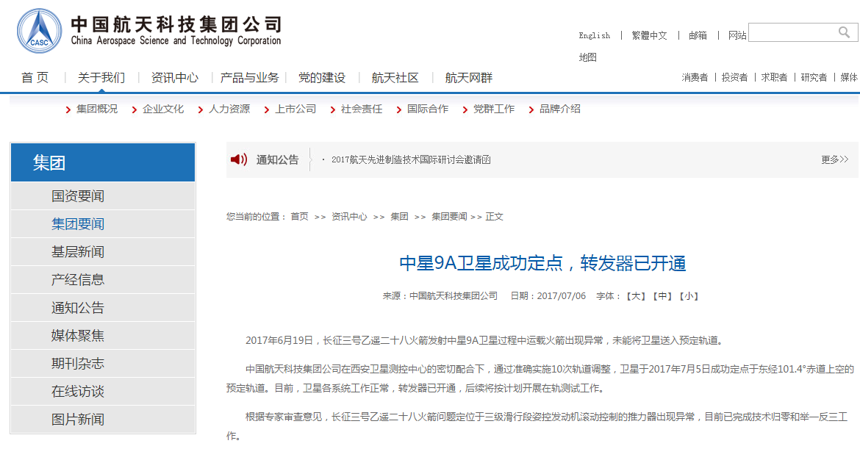This screenshot has height=460, width=860.
Task: Set font size to 中
Action: 662,296
